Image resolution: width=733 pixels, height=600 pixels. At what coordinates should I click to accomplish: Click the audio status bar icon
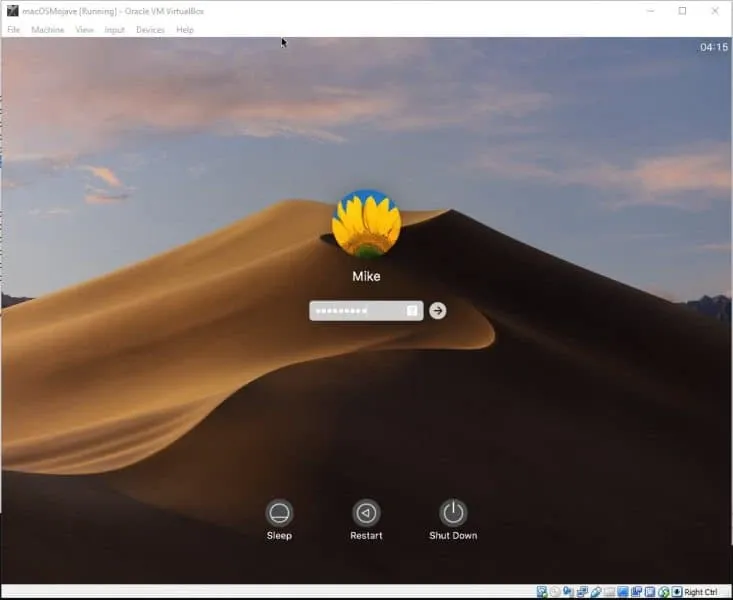(x=568, y=592)
